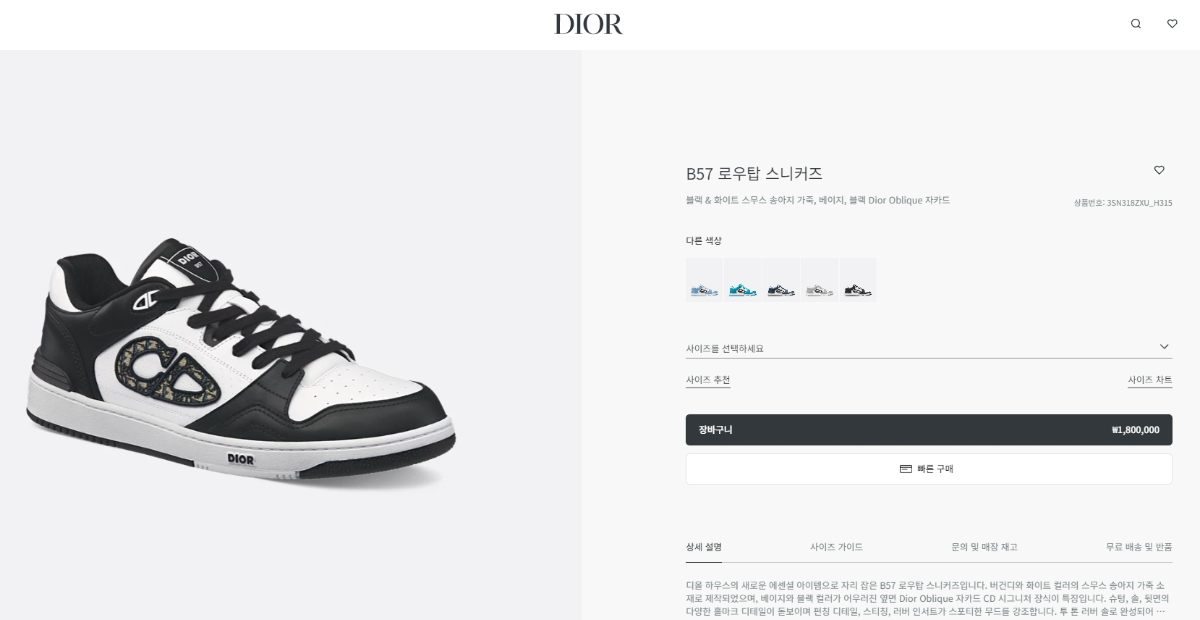Add to cart with 장바구니 button
The width and height of the screenshot is (1200, 620).
pyautogui.click(x=929, y=430)
